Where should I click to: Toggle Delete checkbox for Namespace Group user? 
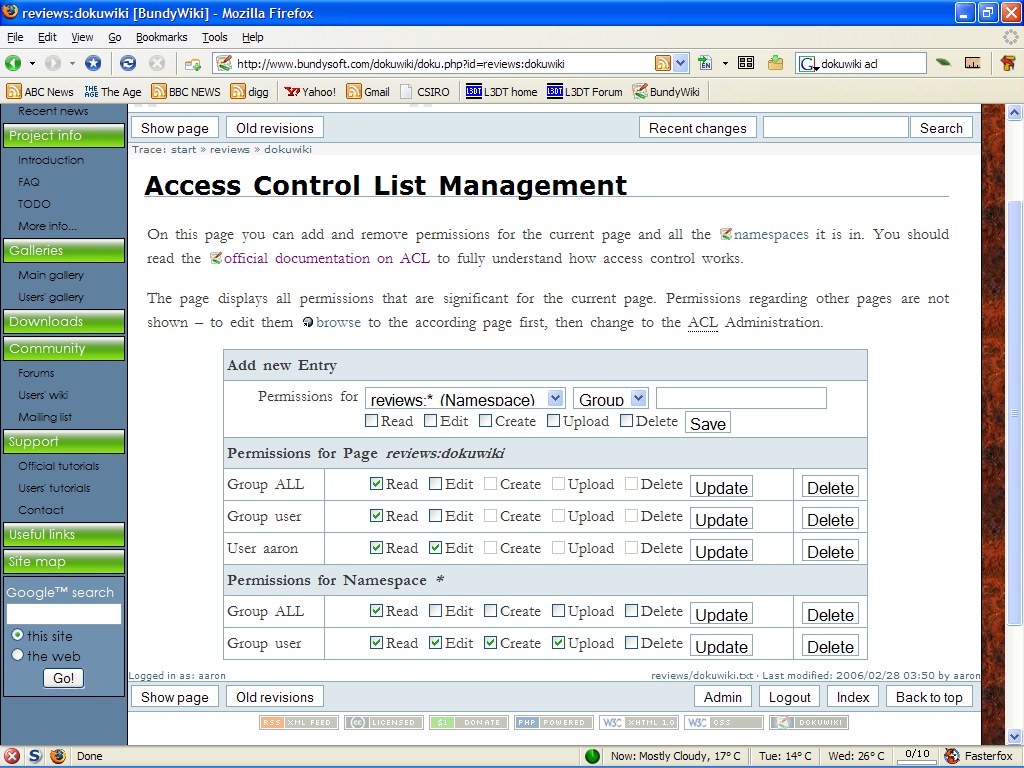tap(630, 643)
